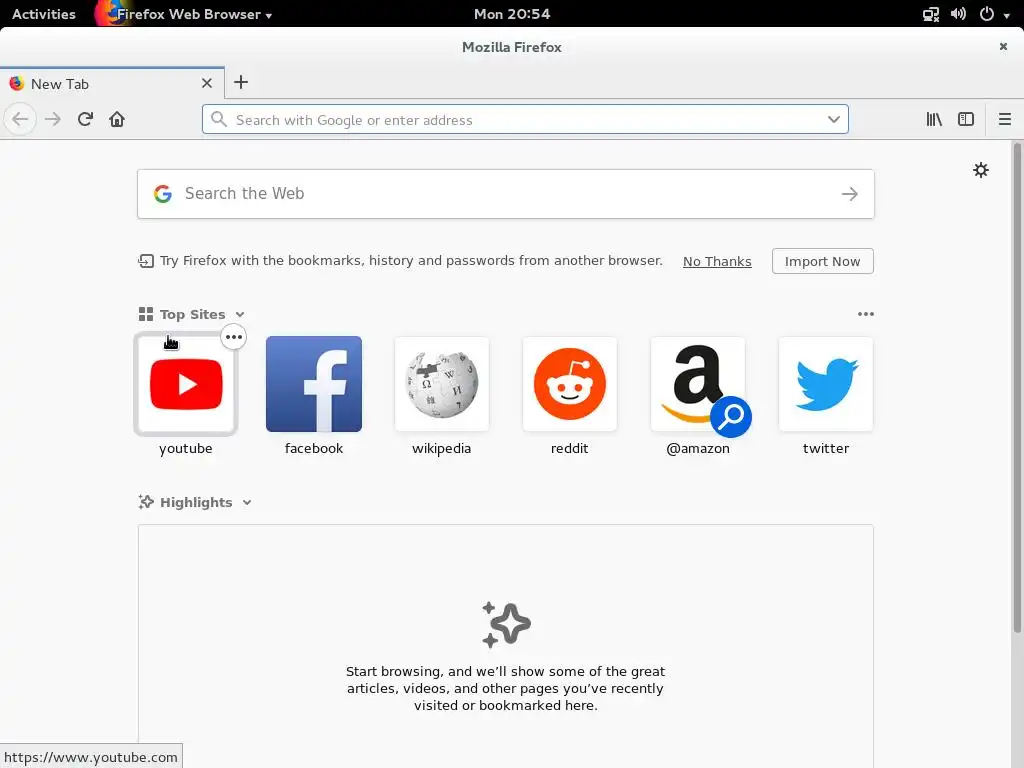Click the twitter label text

(x=825, y=449)
